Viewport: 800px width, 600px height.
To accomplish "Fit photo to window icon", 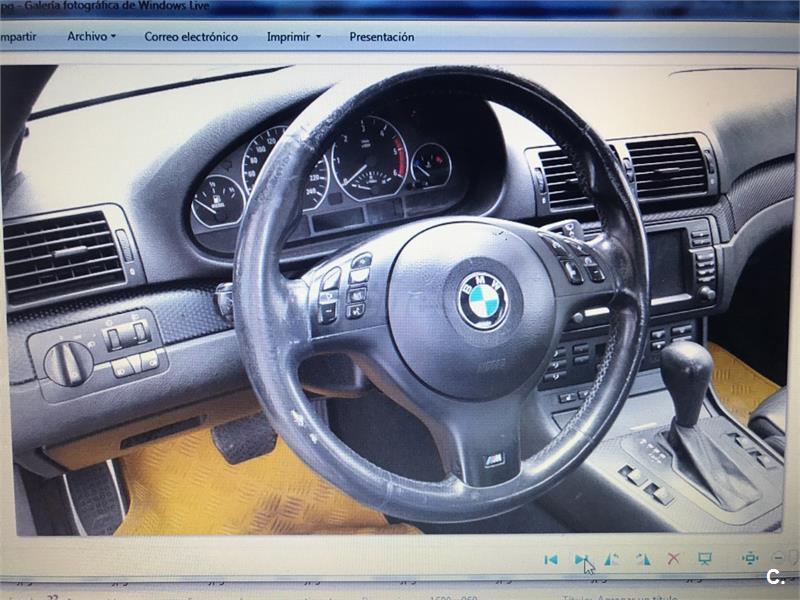I will click(x=750, y=558).
